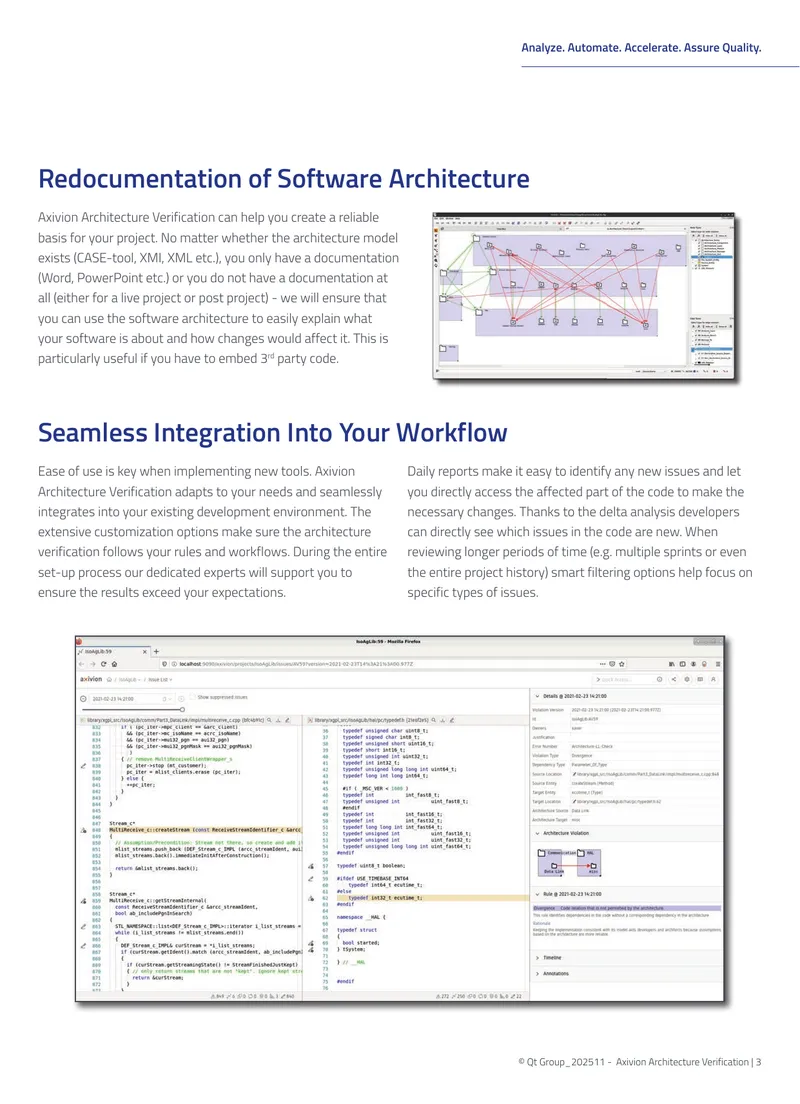
Task: Click the browser back arrow
Action: click(82, 663)
